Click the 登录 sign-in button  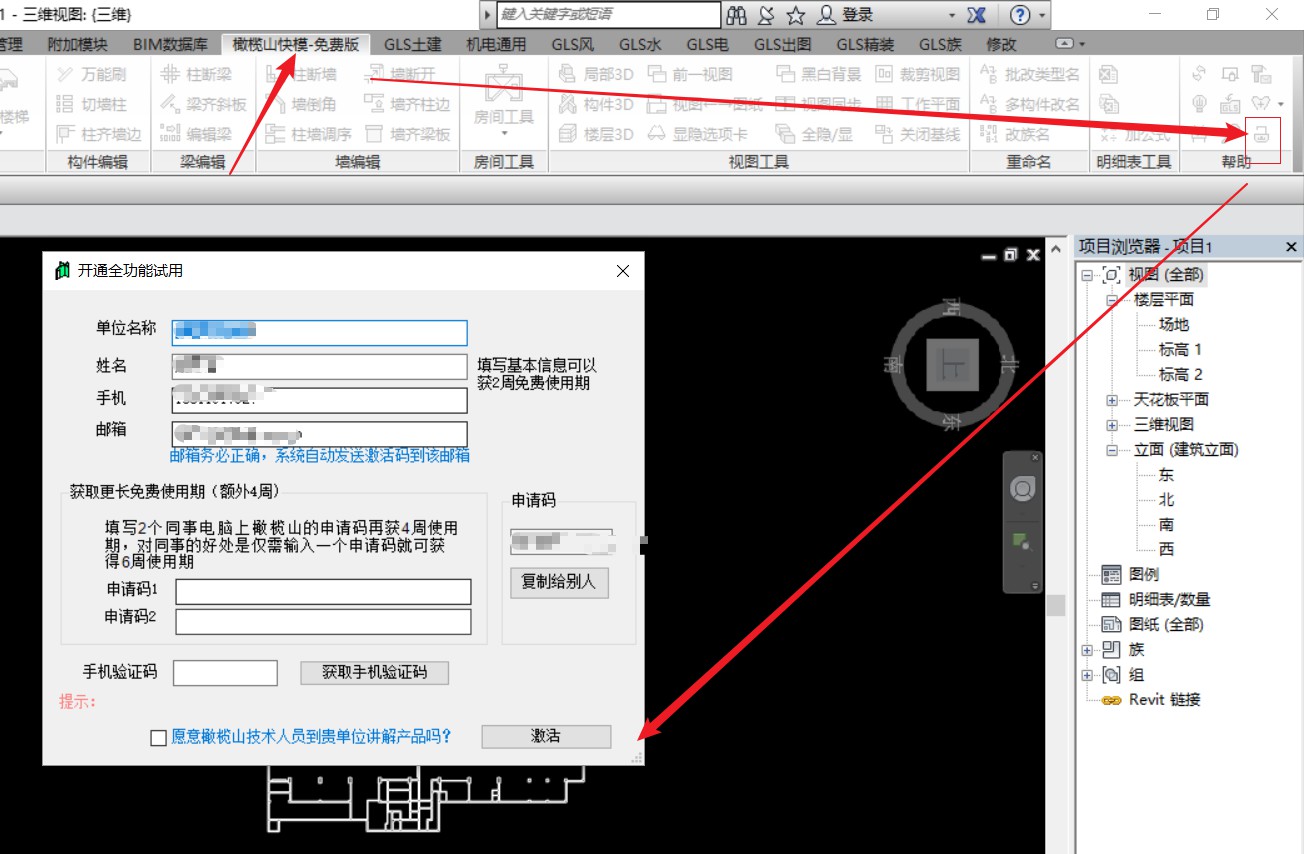coord(846,15)
